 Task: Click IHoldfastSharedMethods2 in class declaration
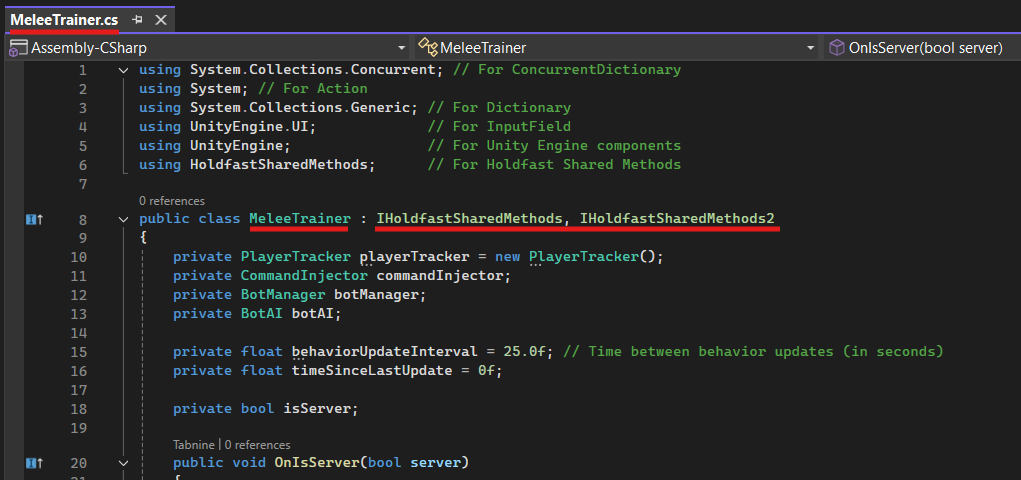677,219
